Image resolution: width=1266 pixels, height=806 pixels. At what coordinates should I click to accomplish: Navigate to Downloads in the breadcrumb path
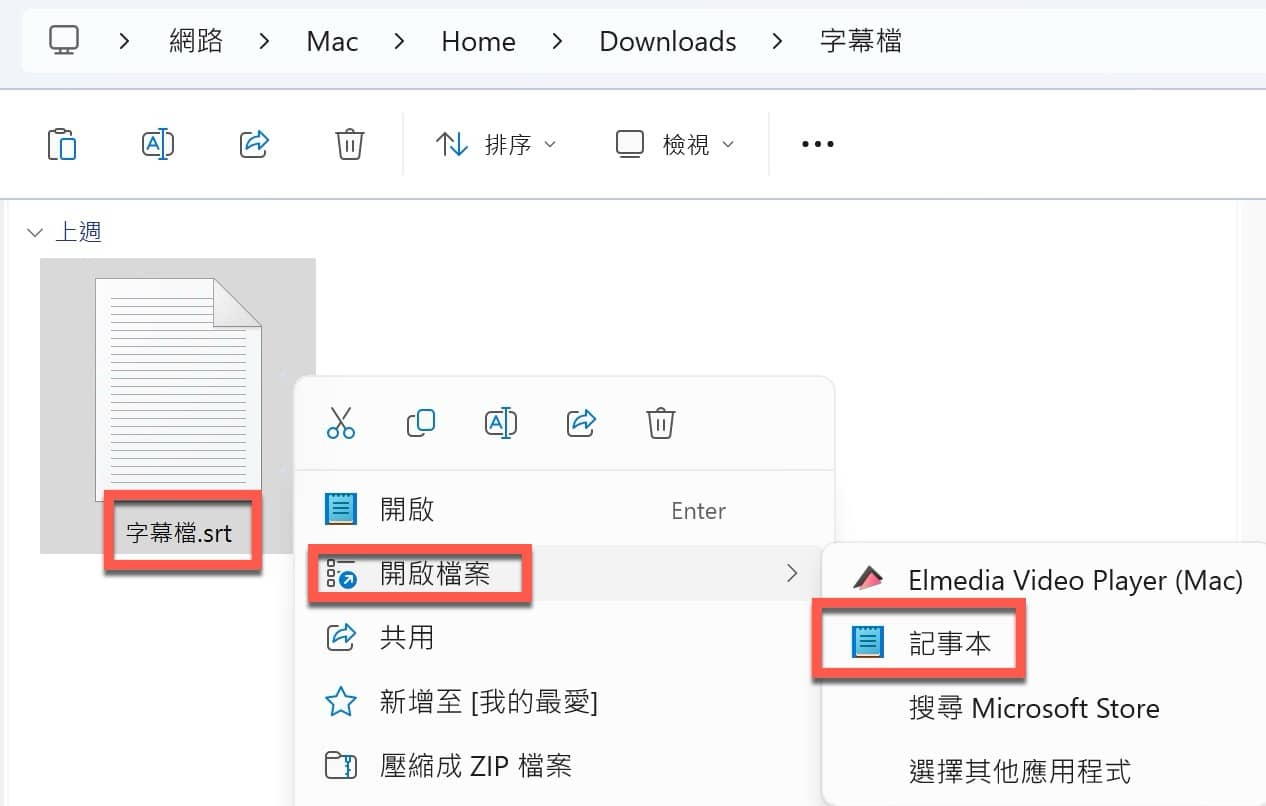point(667,42)
